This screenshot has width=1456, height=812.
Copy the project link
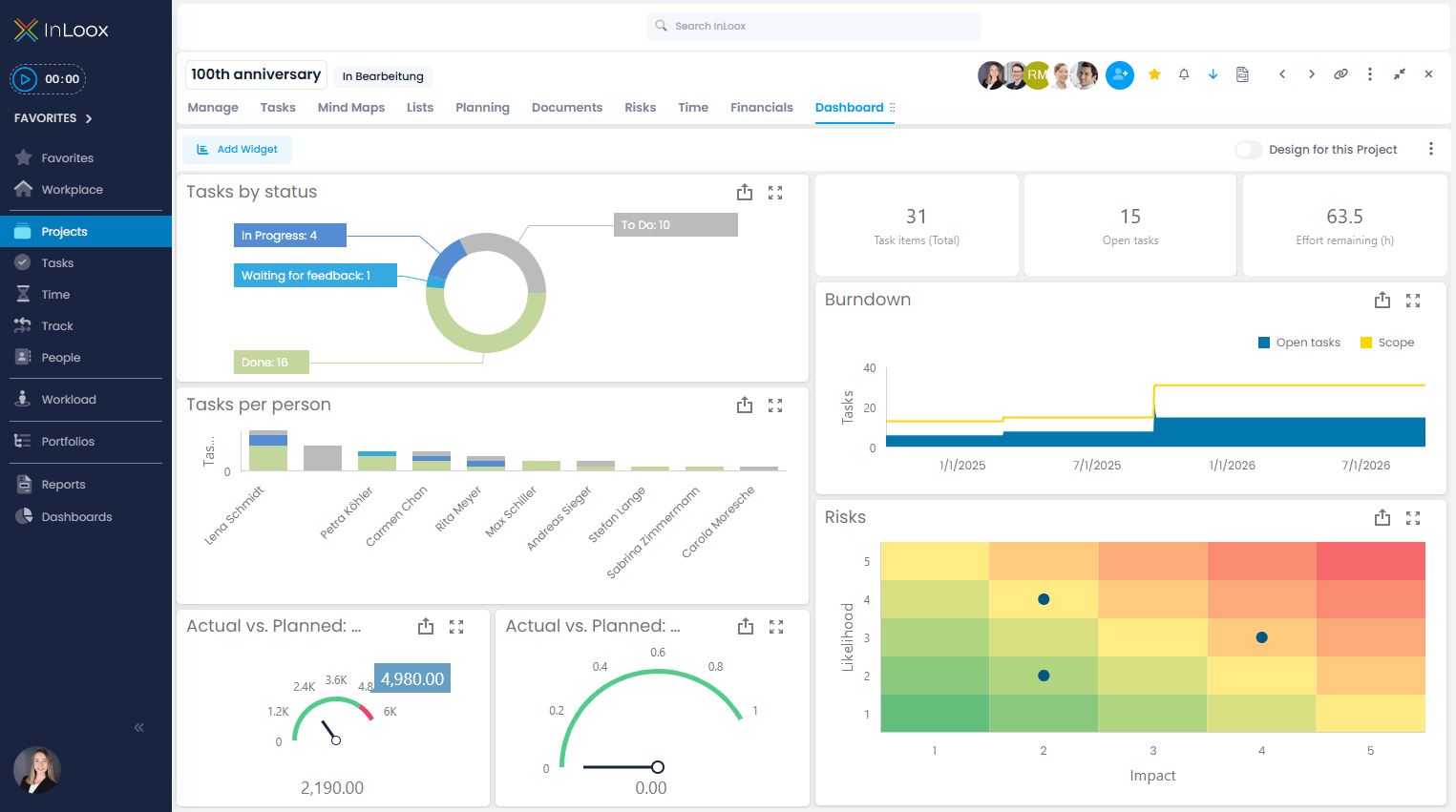click(x=1340, y=73)
